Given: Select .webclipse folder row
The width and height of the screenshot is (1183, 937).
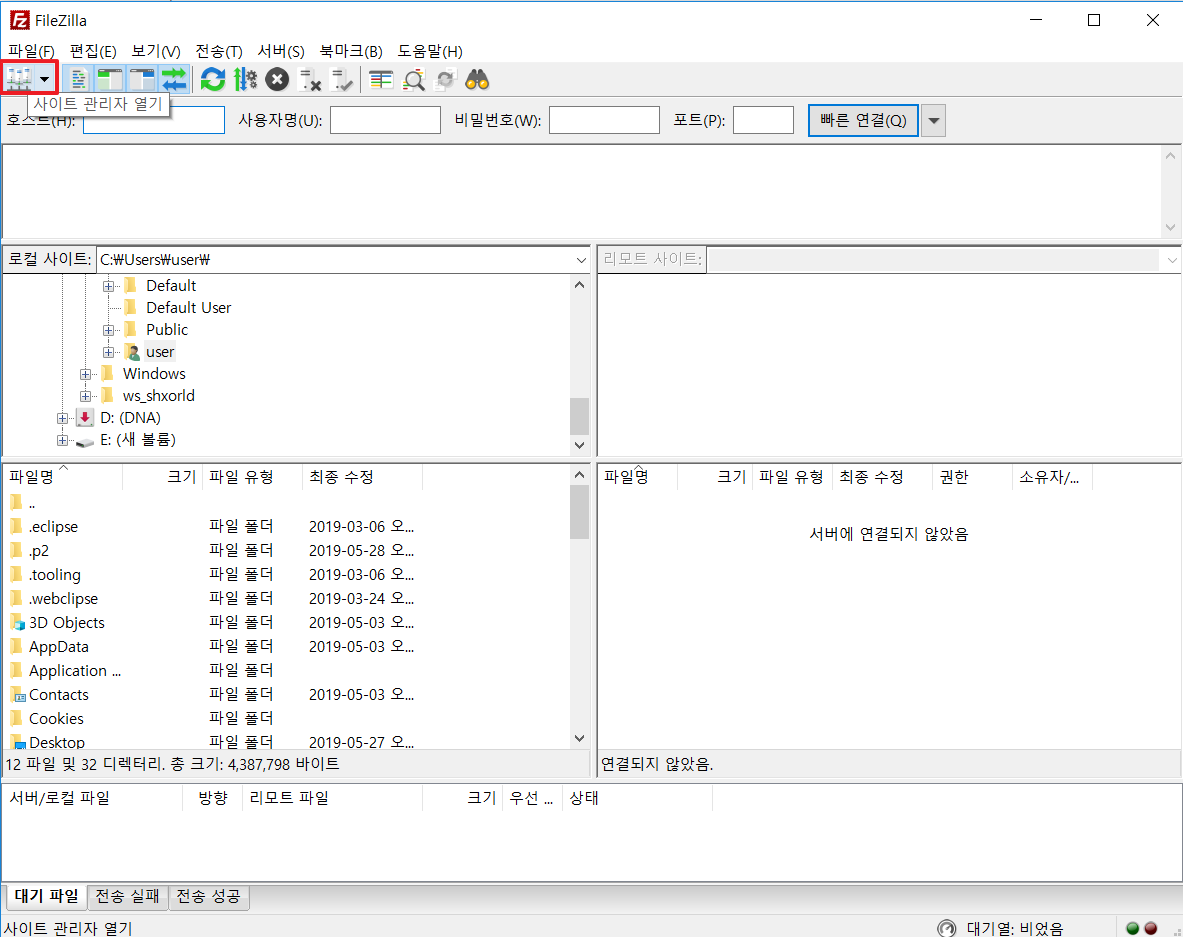Looking at the screenshot, I should (x=287, y=598).
